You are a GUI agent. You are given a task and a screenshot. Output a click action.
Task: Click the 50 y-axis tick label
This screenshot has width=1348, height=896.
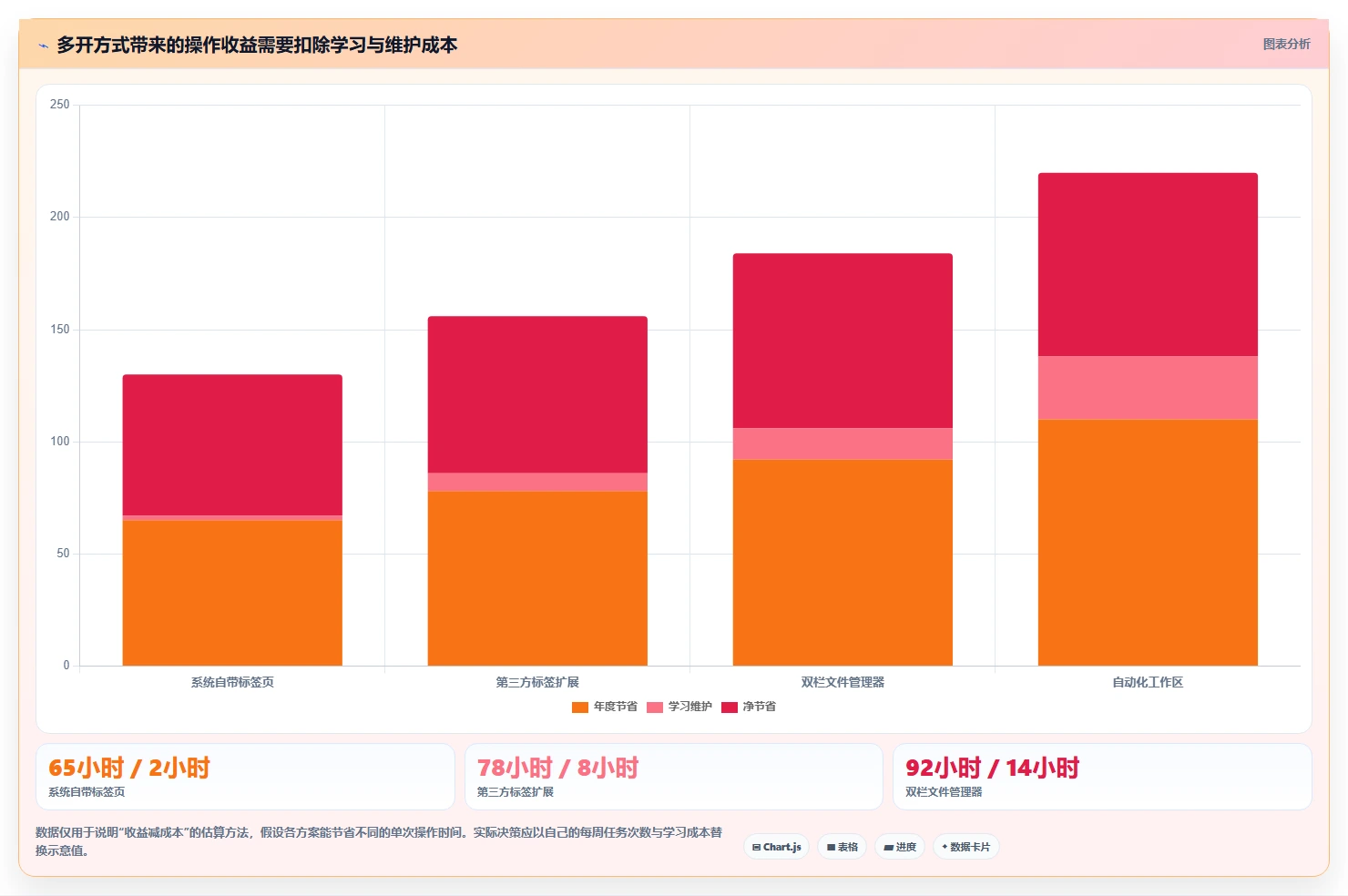pyautogui.click(x=63, y=554)
